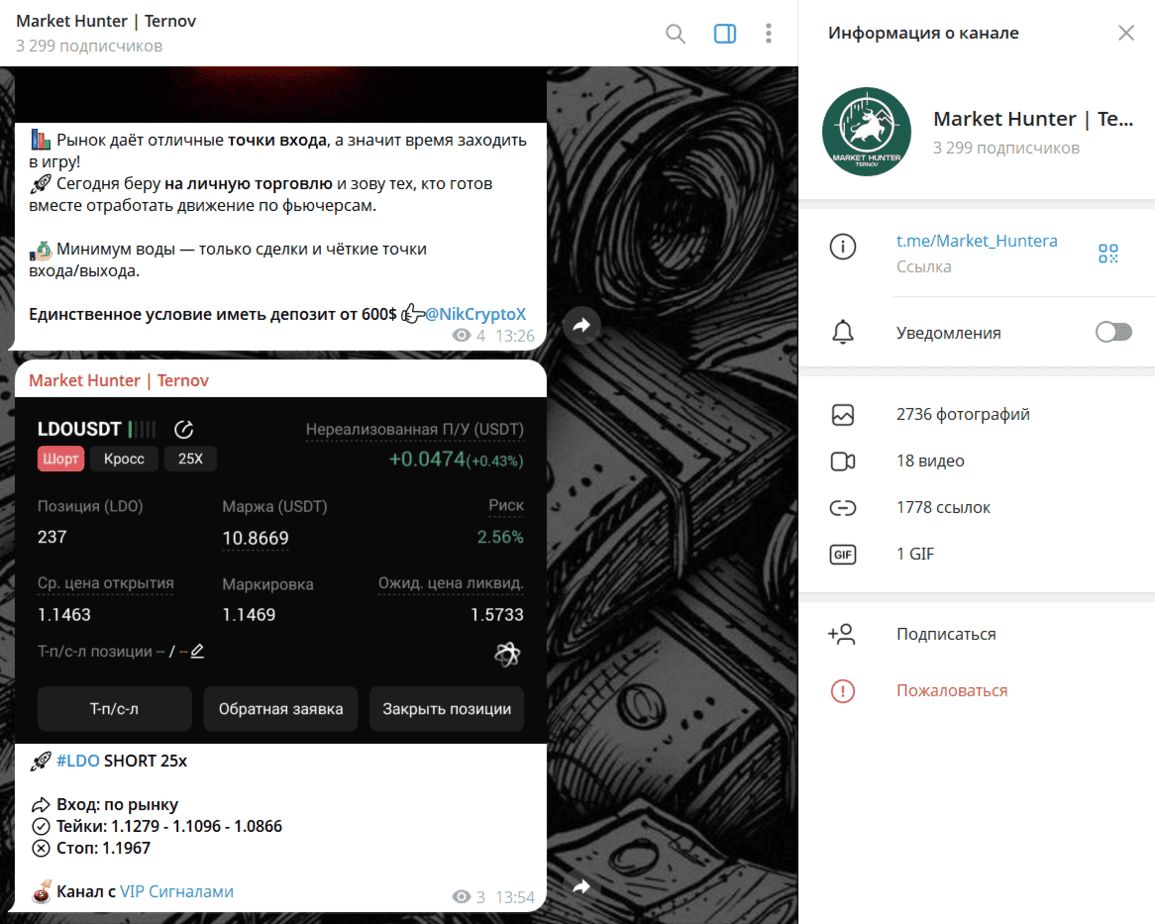Open the three-dot more options menu
Image resolution: width=1155 pixels, height=924 pixels.
click(768, 34)
